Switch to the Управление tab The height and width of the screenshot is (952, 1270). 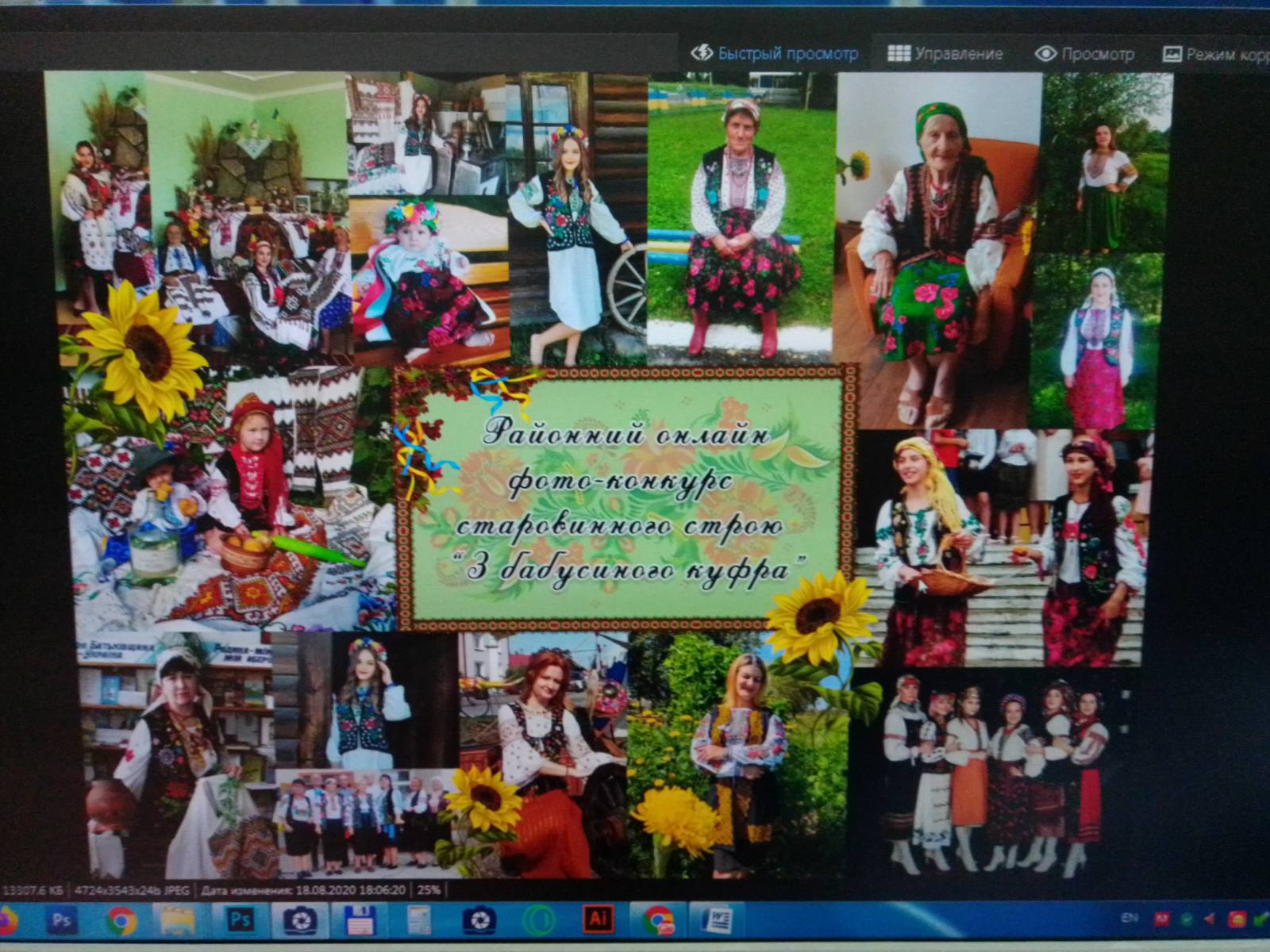945,53
